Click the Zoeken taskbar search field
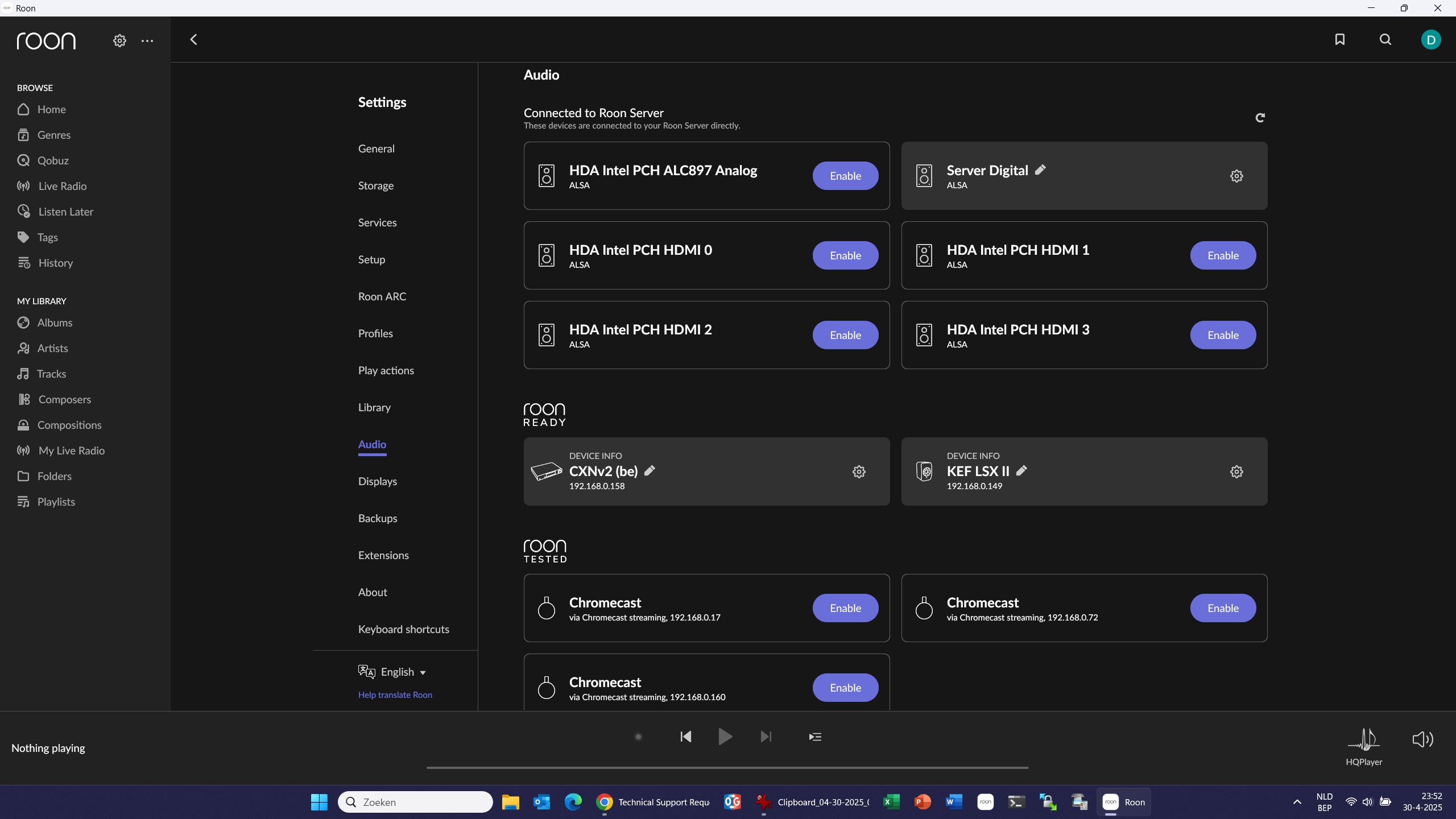This screenshot has width=1456, height=819. (x=415, y=802)
